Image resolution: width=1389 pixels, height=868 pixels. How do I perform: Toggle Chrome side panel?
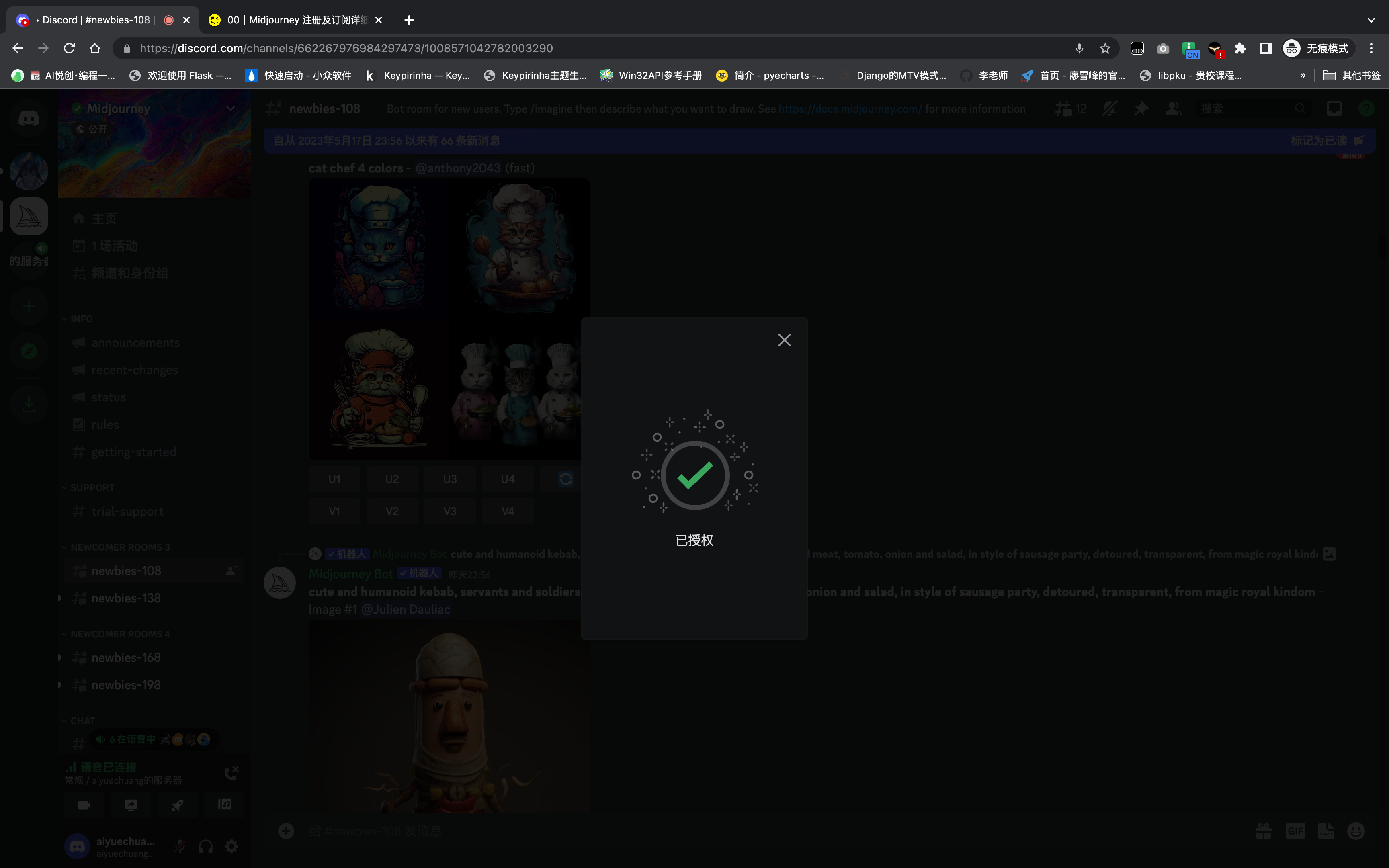pos(1266,48)
